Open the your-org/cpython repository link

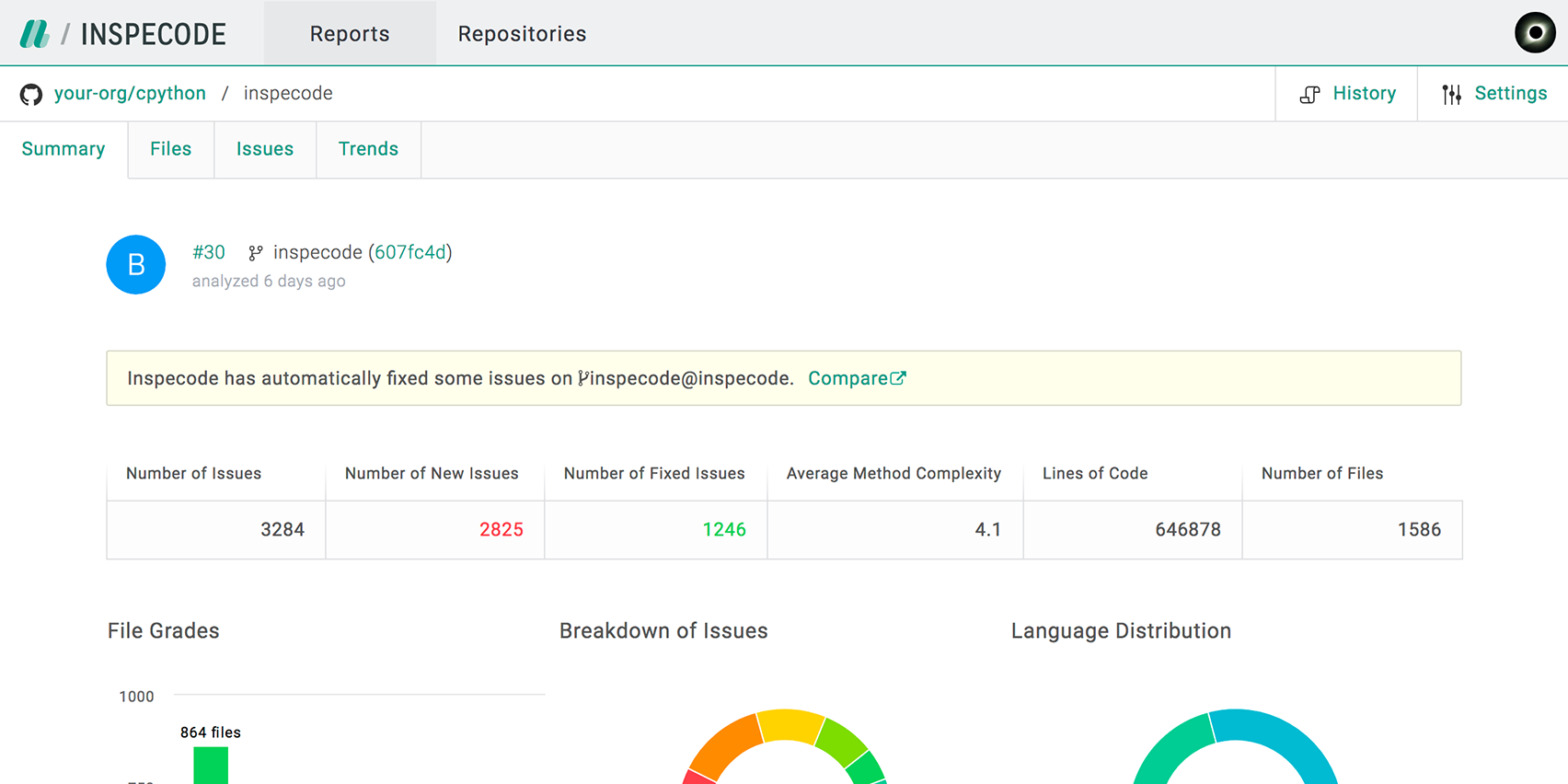click(x=130, y=94)
